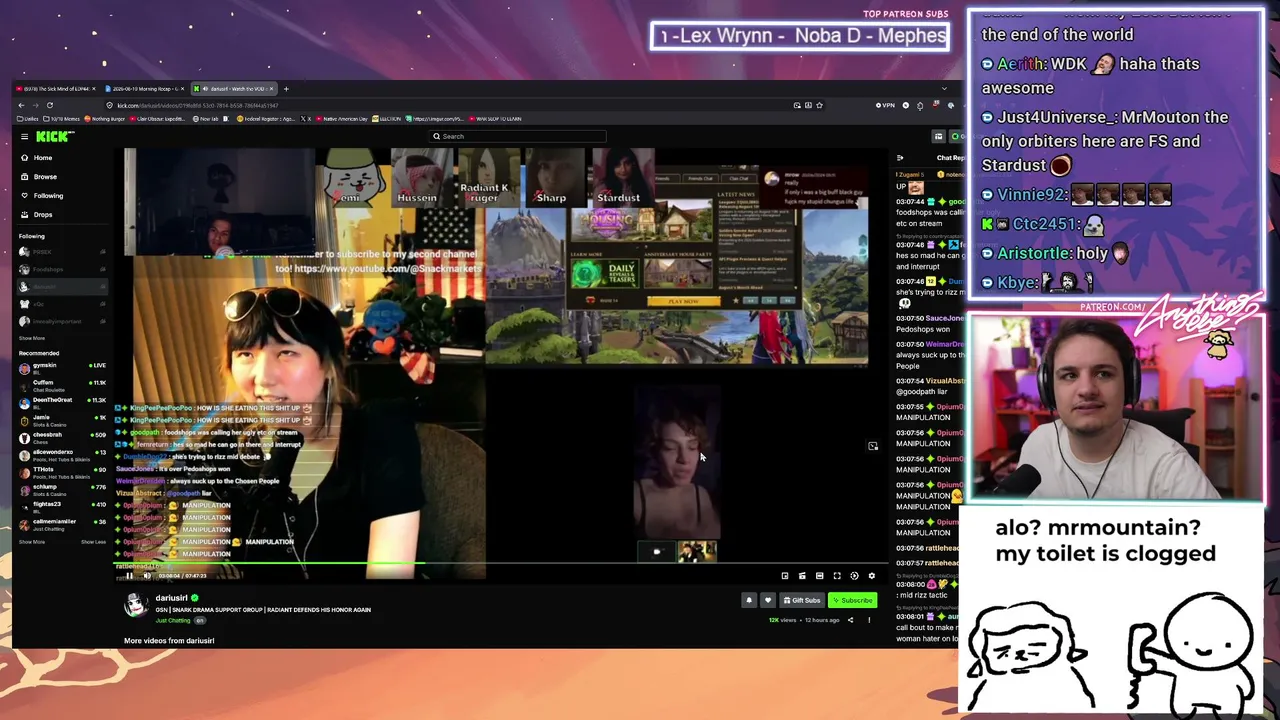Open the Native American Day bookmark
1280x720 pixels.
pyautogui.click(x=342, y=119)
